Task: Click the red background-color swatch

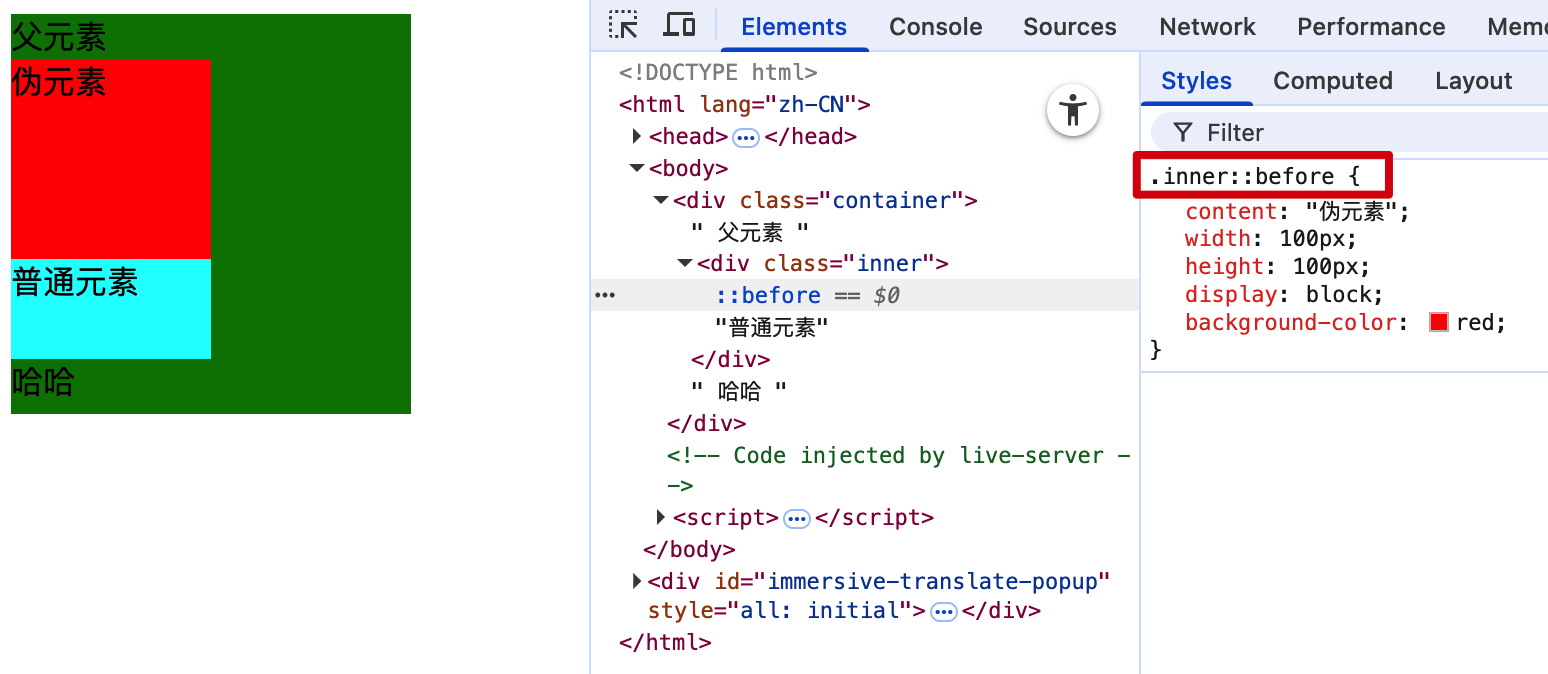Action: [1439, 322]
